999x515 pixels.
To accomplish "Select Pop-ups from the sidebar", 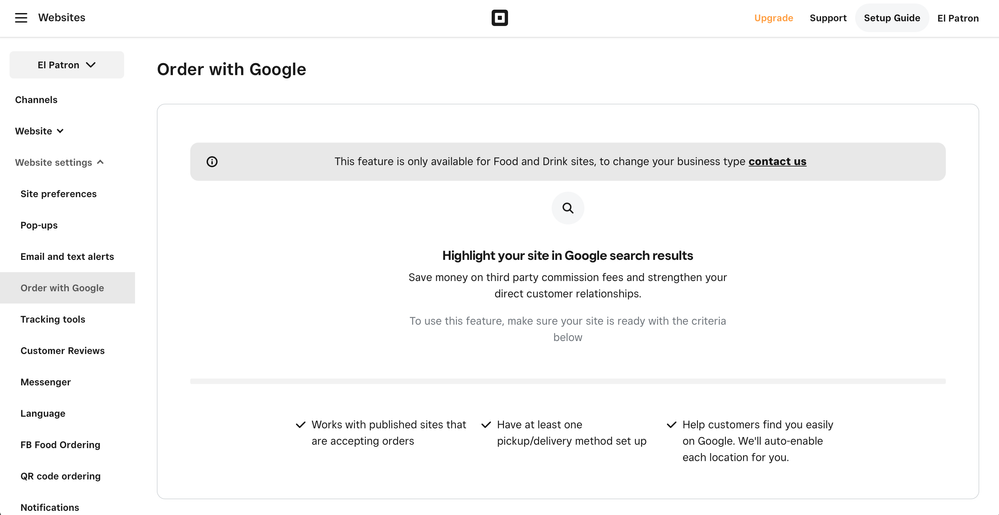I will pyautogui.click(x=39, y=225).
